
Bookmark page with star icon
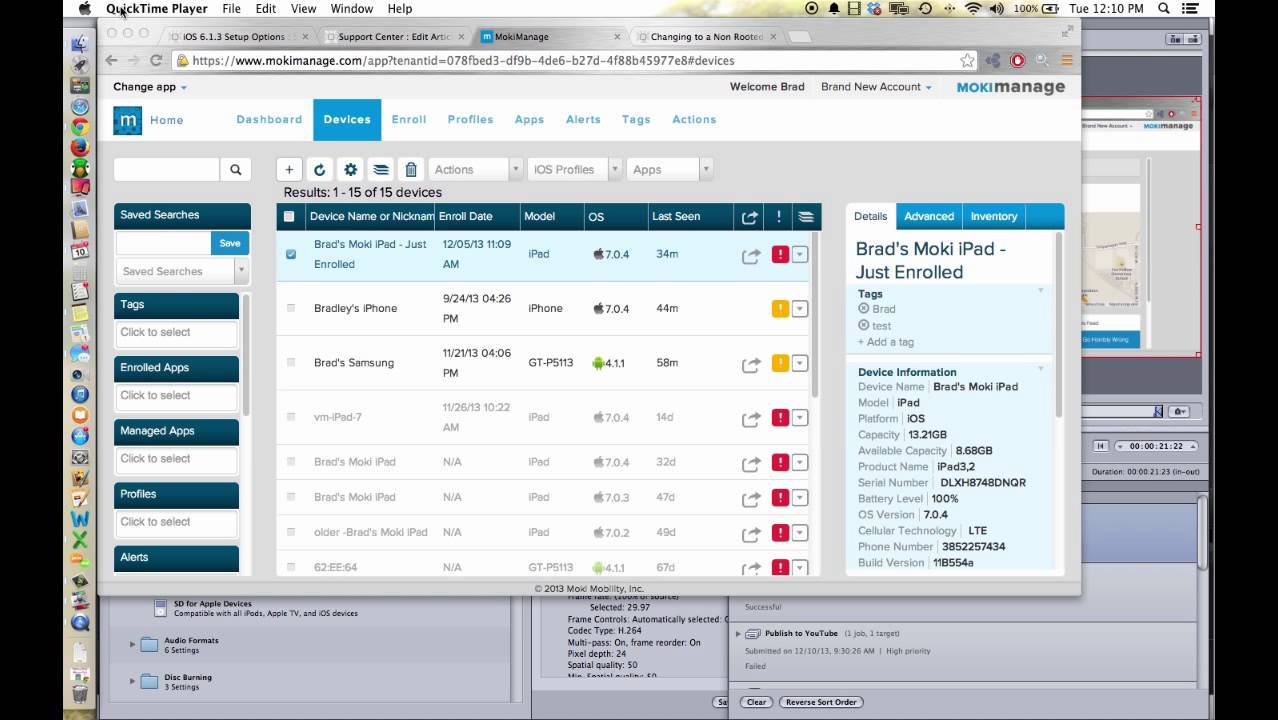click(967, 60)
